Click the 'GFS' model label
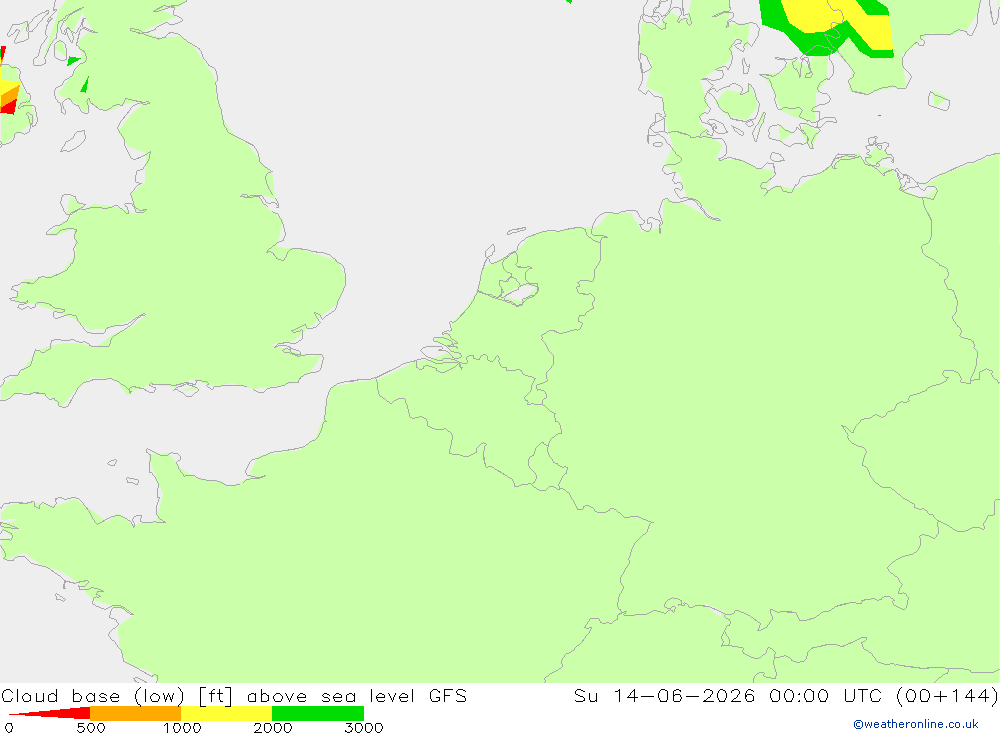 [x=448, y=696]
